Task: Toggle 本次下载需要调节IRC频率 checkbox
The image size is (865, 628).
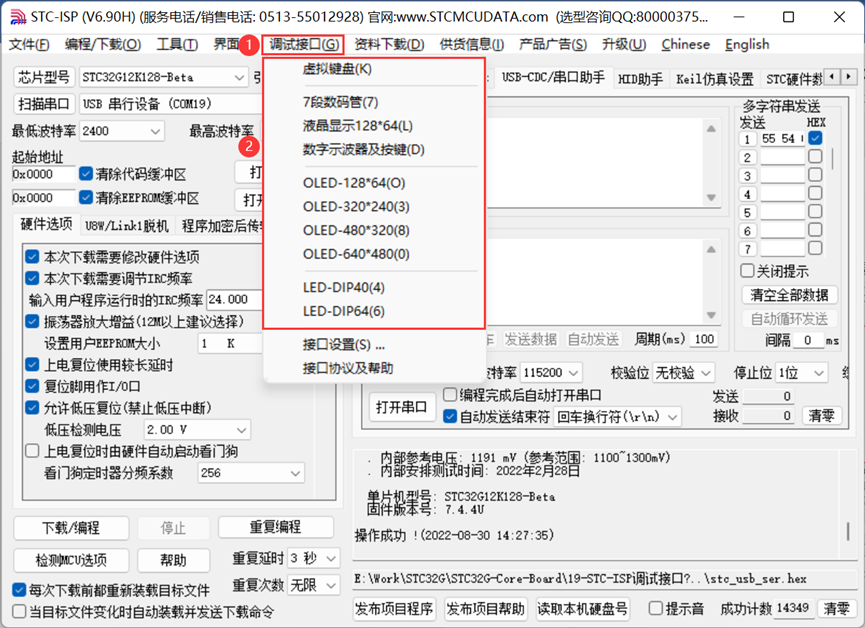Action: (33, 278)
